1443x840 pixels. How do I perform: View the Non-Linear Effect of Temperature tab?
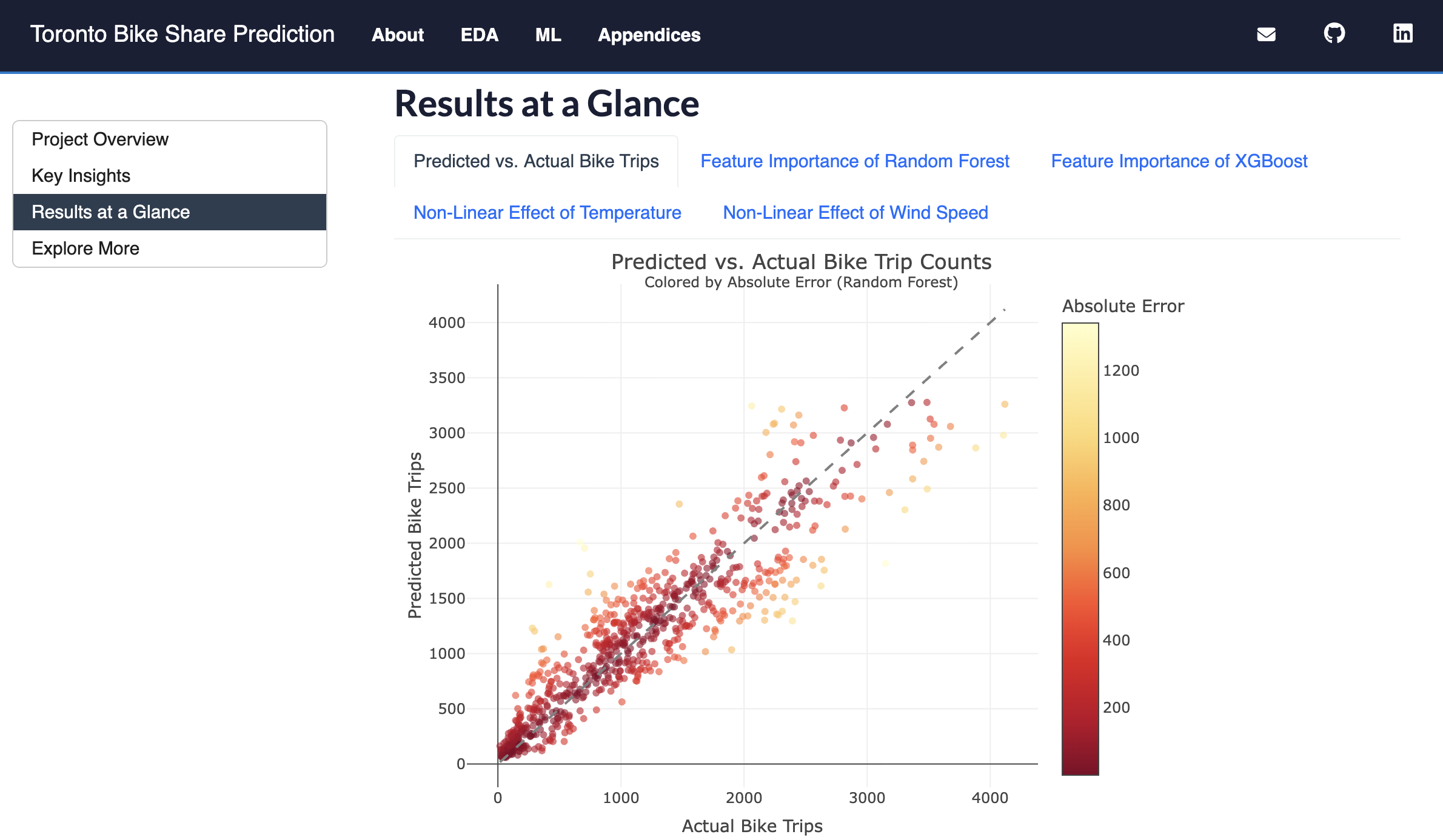[546, 213]
